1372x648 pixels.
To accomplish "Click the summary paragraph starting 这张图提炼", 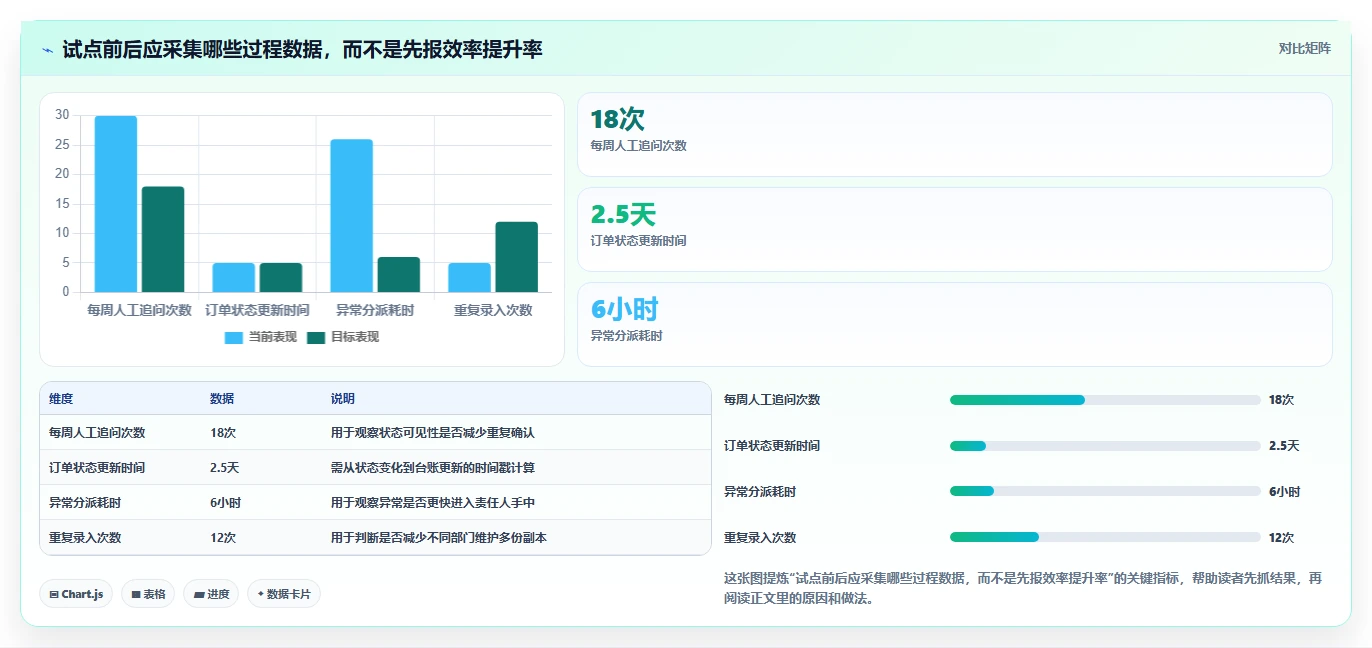I will (1023, 589).
